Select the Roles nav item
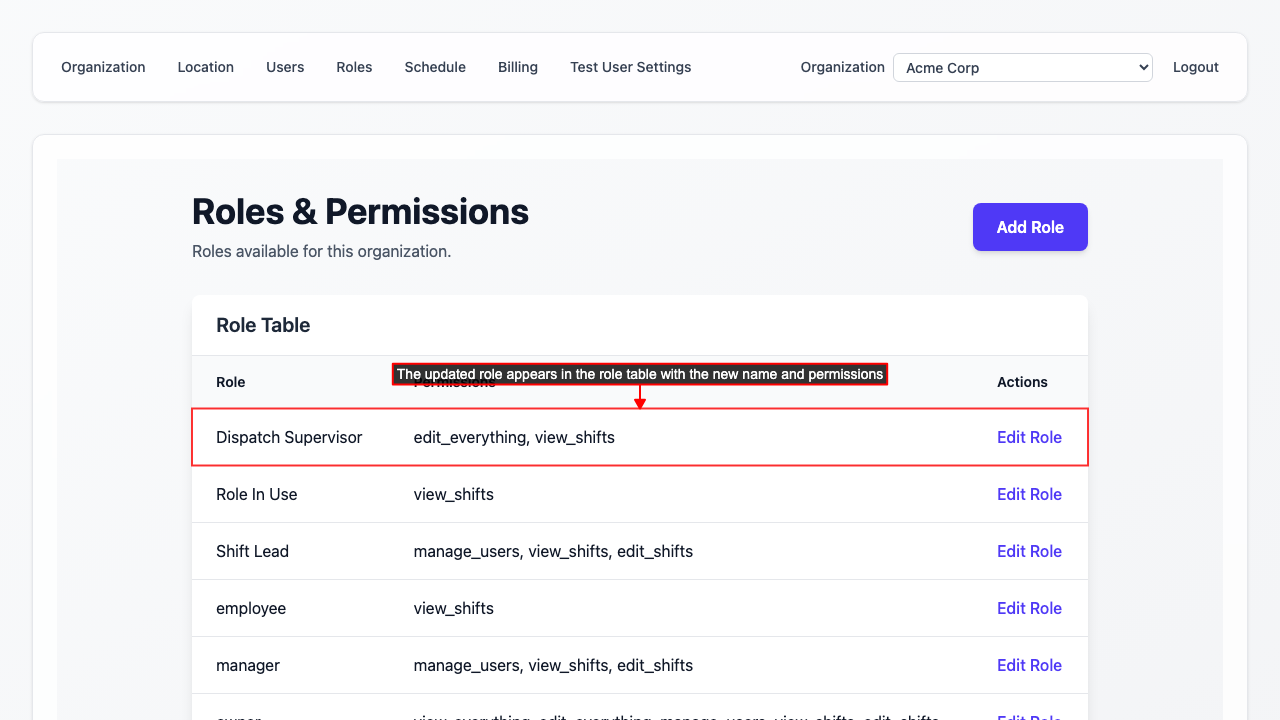The height and width of the screenshot is (720, 1280). (354, 67)
